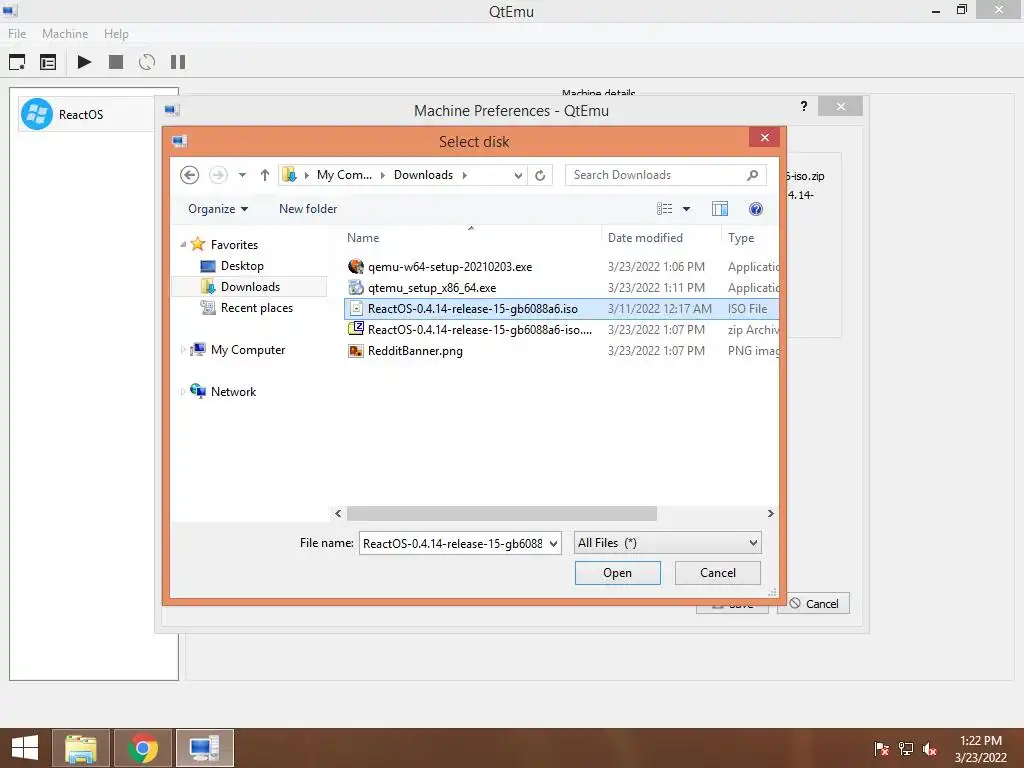This screenshot has width=1024, height=768.
Task: Go up one folder level
Action: [x=264, y=175]
